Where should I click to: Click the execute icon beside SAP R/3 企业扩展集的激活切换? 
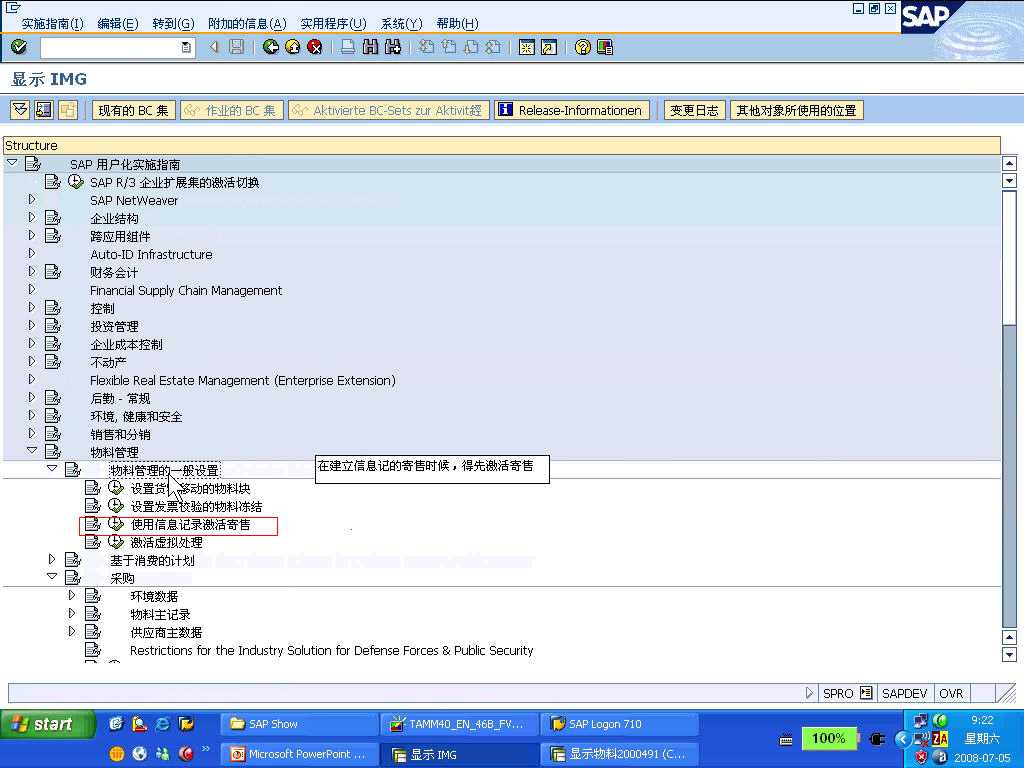[76, 182]
